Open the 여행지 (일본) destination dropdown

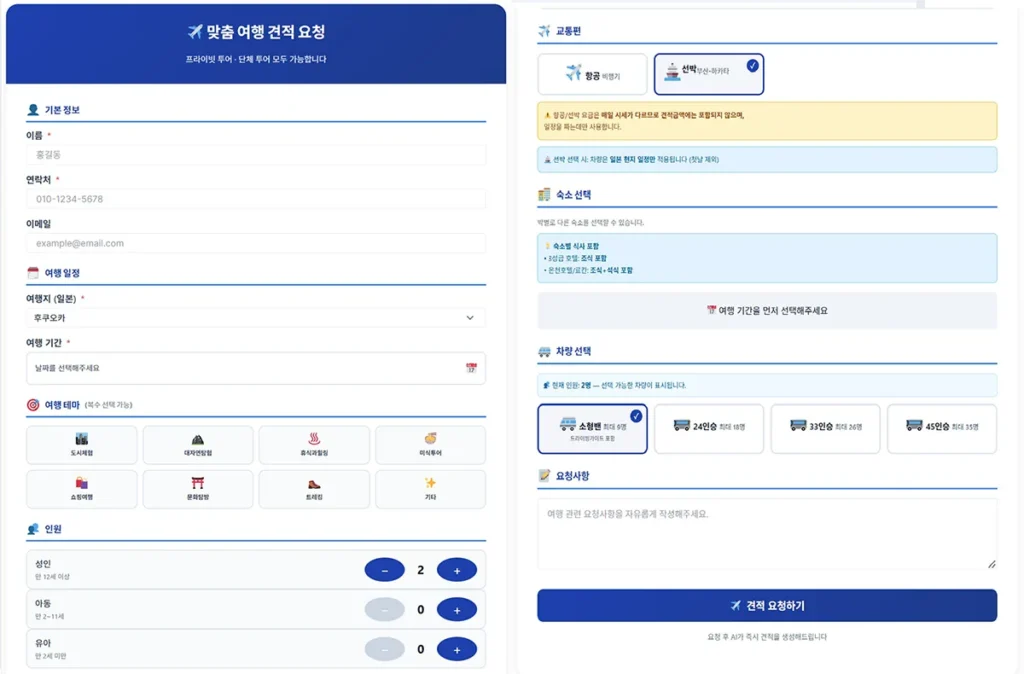point(256,318)
